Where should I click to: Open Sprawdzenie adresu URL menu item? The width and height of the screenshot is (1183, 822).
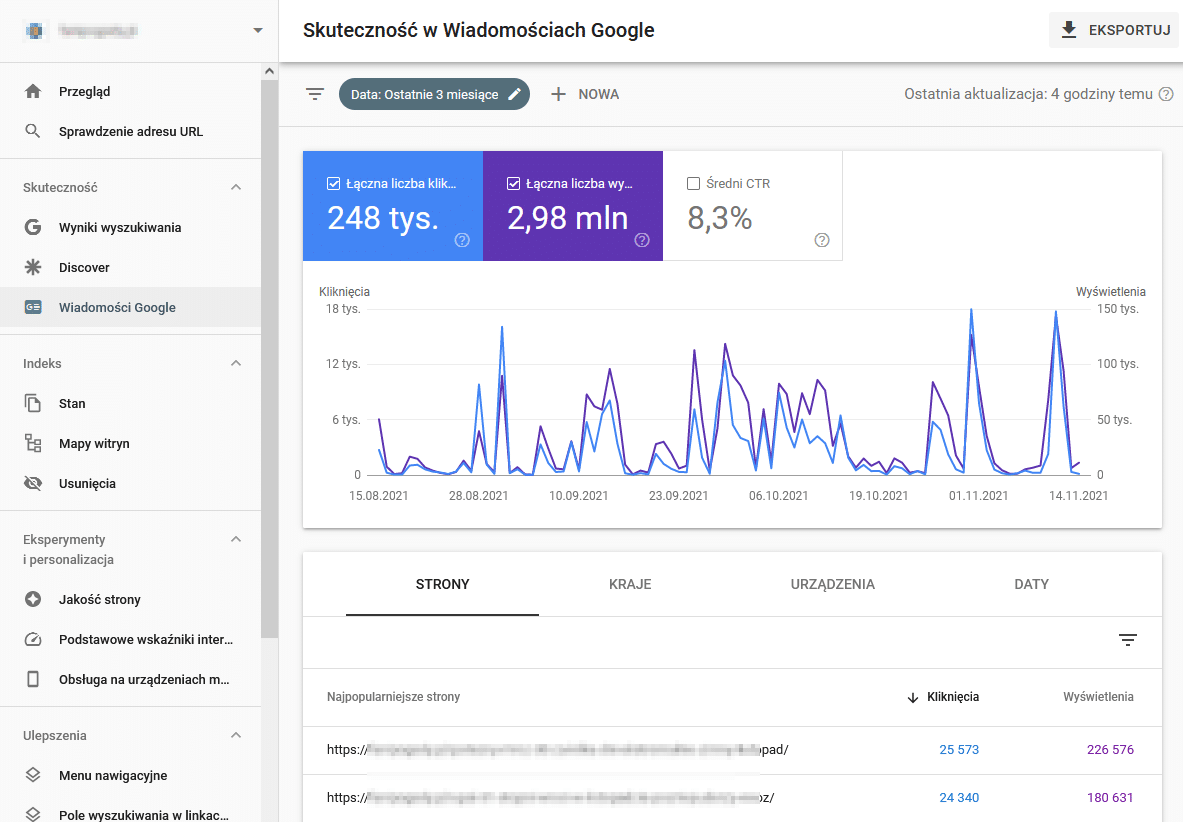pyautogui.click(x=131, y=131)
